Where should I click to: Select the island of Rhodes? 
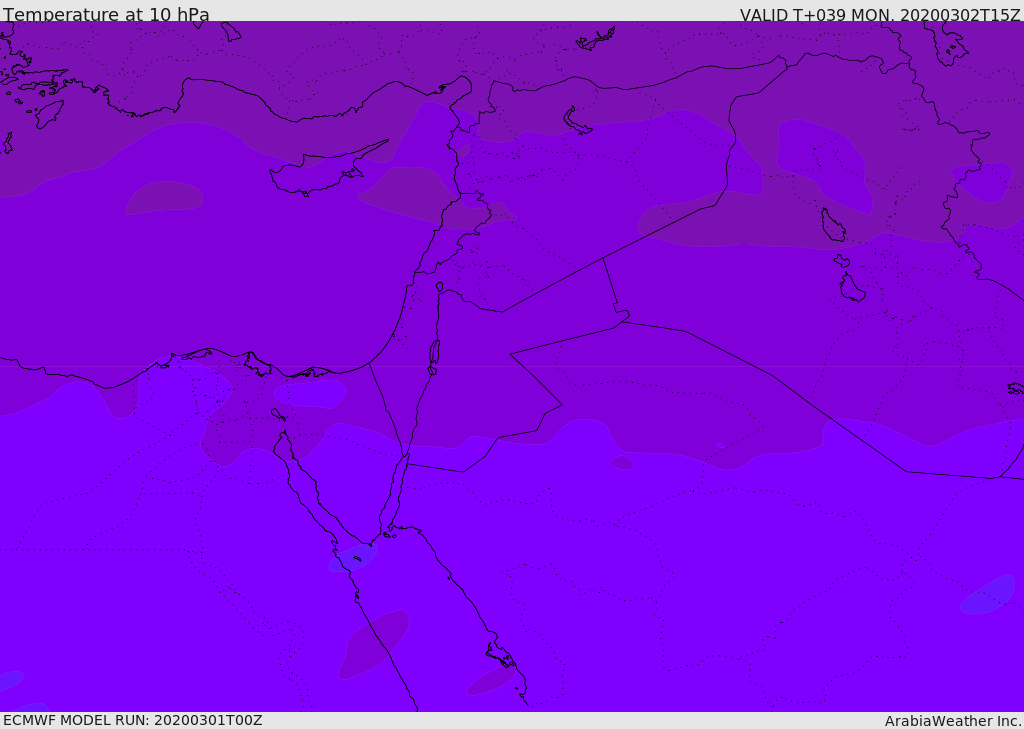48,113
